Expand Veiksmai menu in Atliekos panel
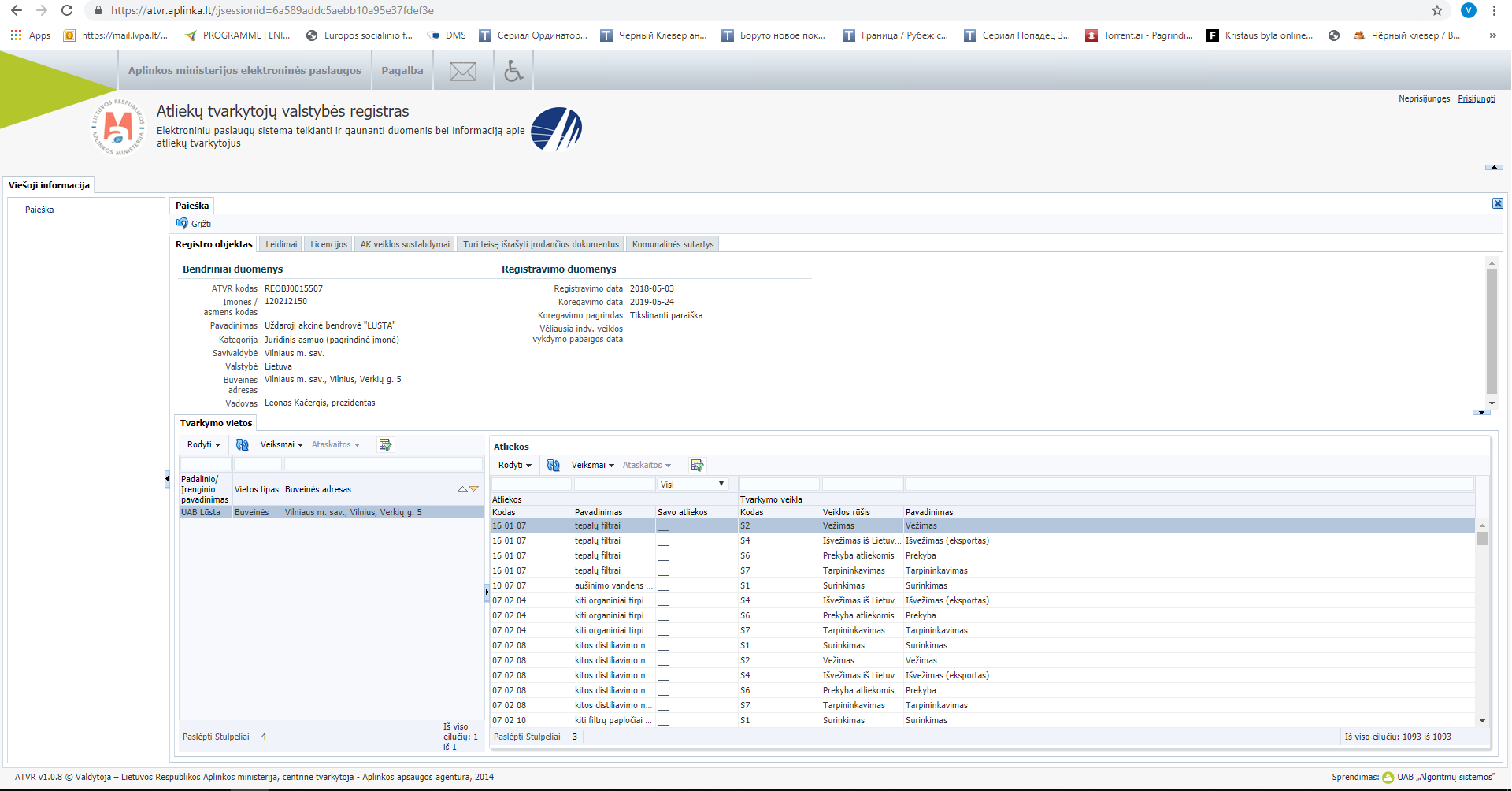Viewport: 1512px width, 791px height. tap(592, 466)
